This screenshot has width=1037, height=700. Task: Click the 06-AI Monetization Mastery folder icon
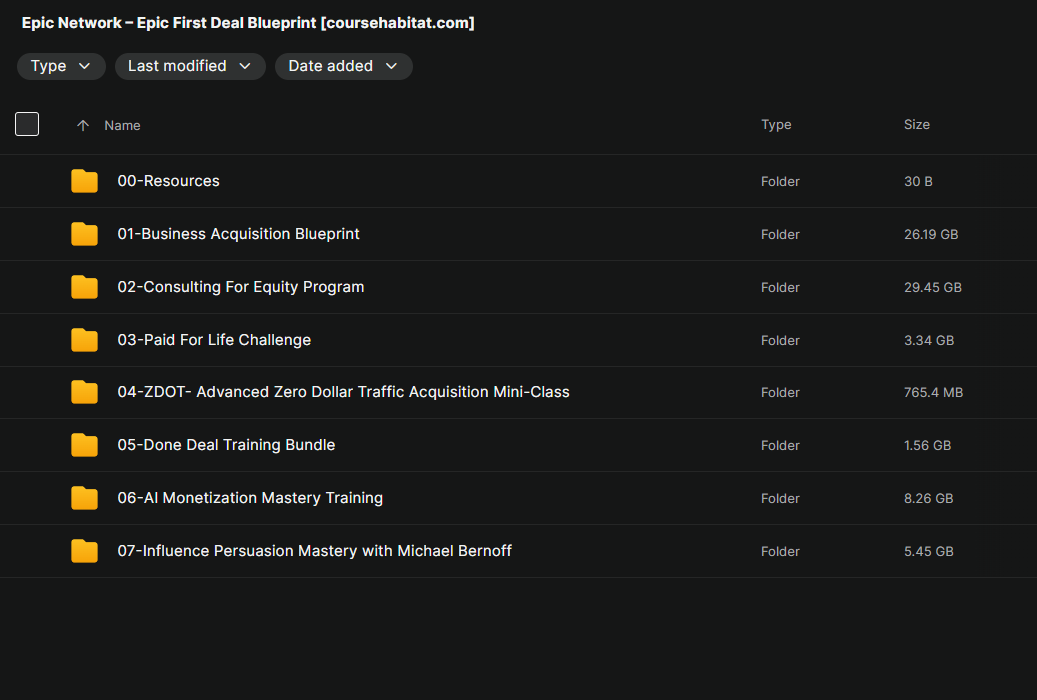click(84, 498)
